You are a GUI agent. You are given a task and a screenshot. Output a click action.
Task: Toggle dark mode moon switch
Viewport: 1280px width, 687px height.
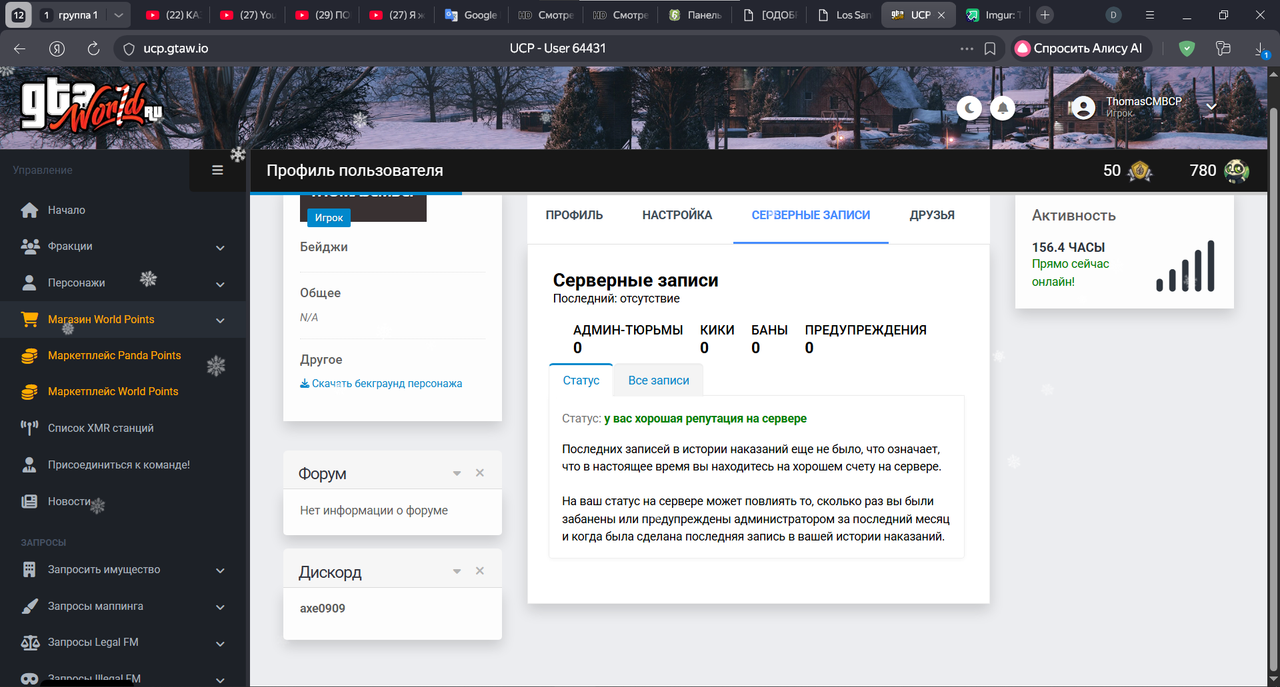tap(969, 108)
